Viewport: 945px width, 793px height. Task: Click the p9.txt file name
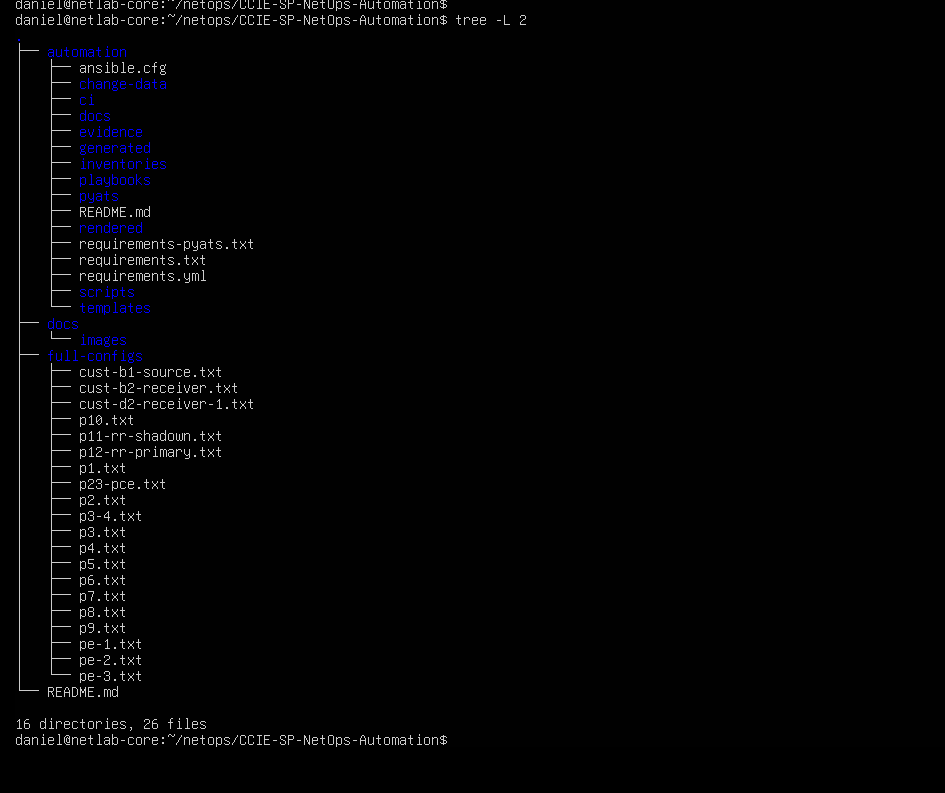pos(102,628)
